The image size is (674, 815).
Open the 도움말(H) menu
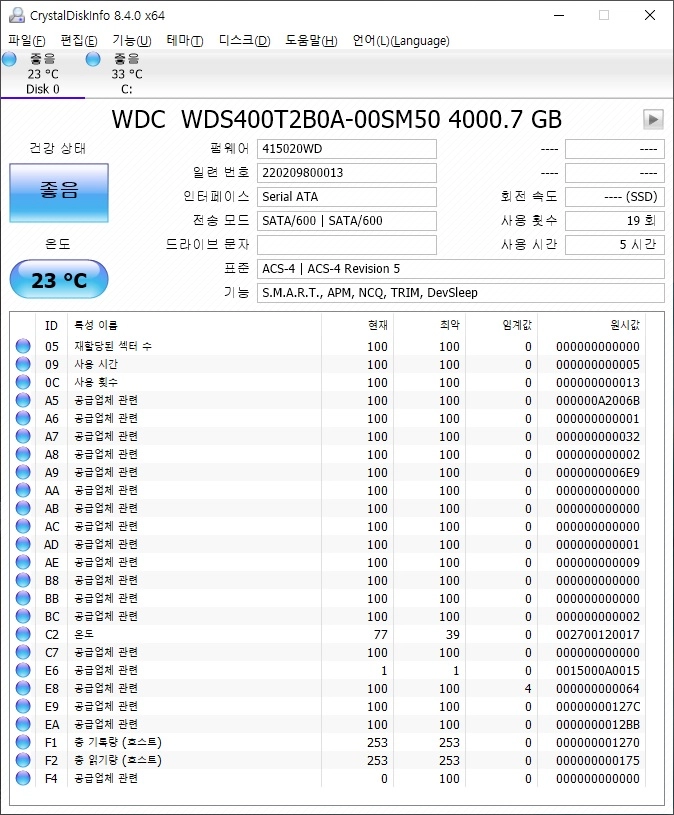tap(311, 41)
